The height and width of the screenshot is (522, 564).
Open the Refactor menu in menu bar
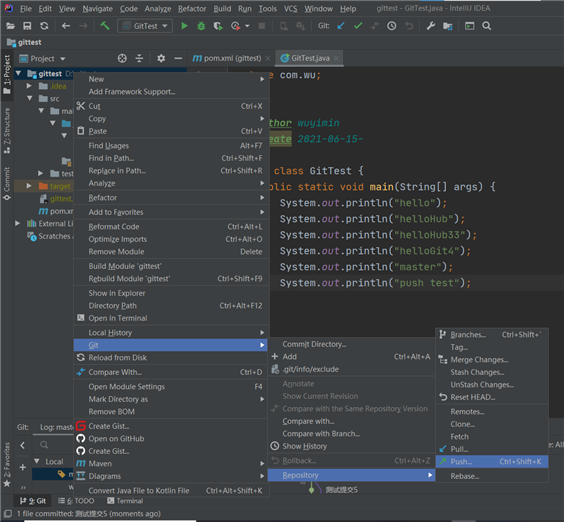192,9
